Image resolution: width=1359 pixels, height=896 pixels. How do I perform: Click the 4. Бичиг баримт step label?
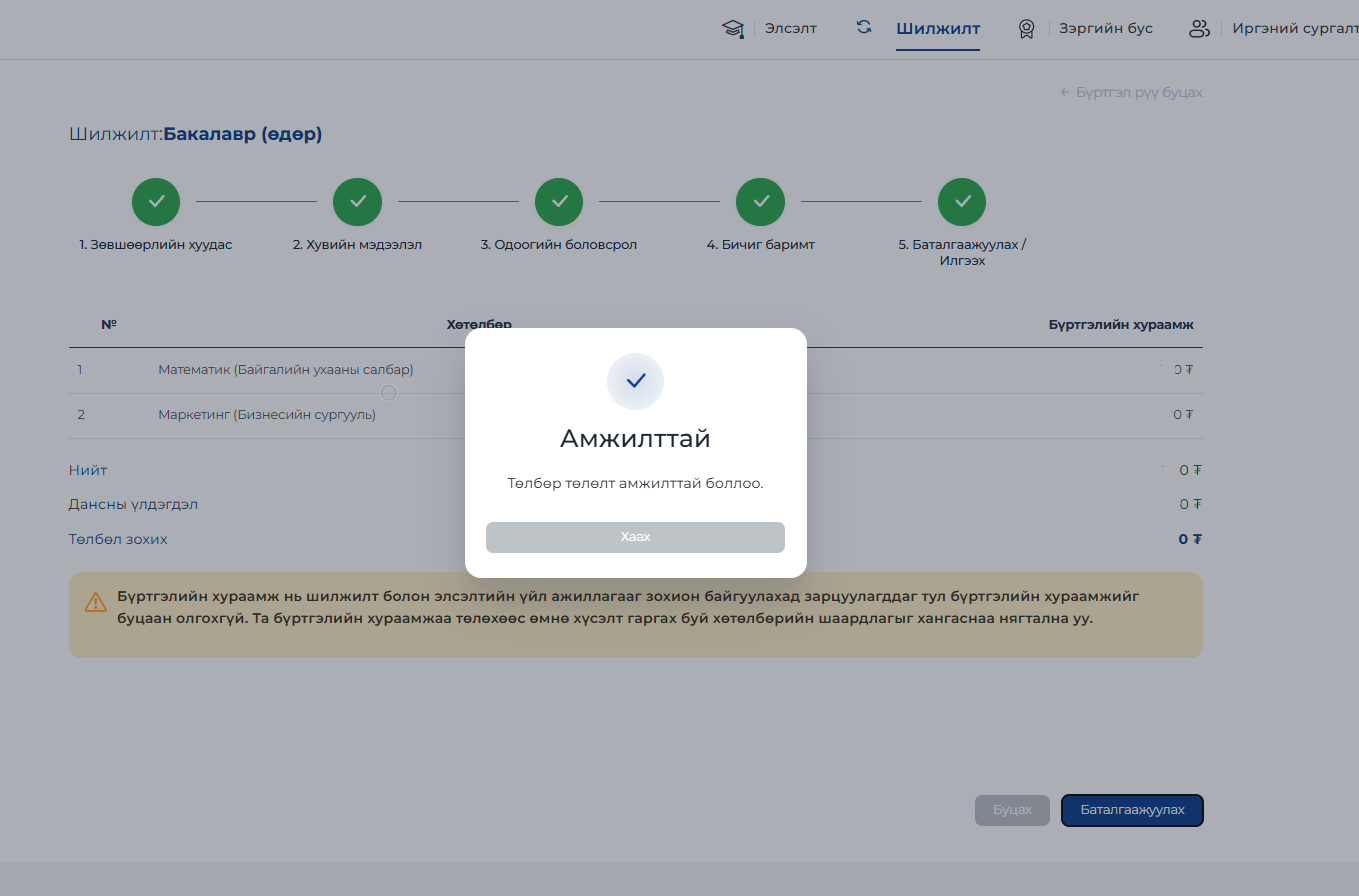(760, 245)
